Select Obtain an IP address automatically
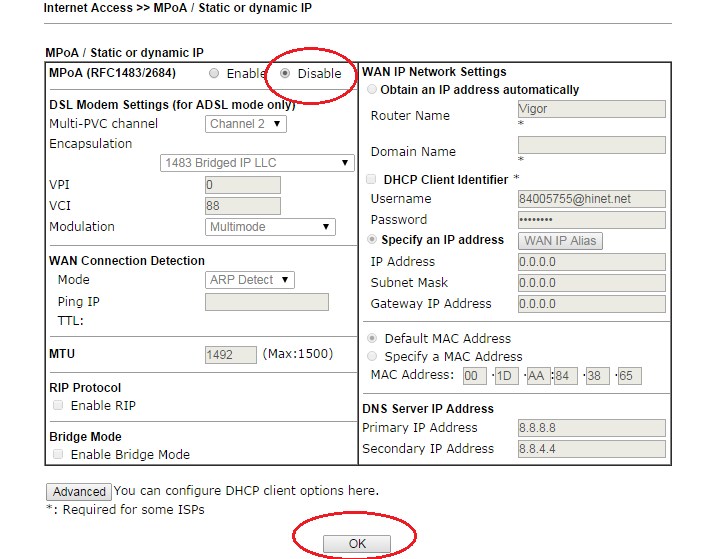 pos(373,90)
